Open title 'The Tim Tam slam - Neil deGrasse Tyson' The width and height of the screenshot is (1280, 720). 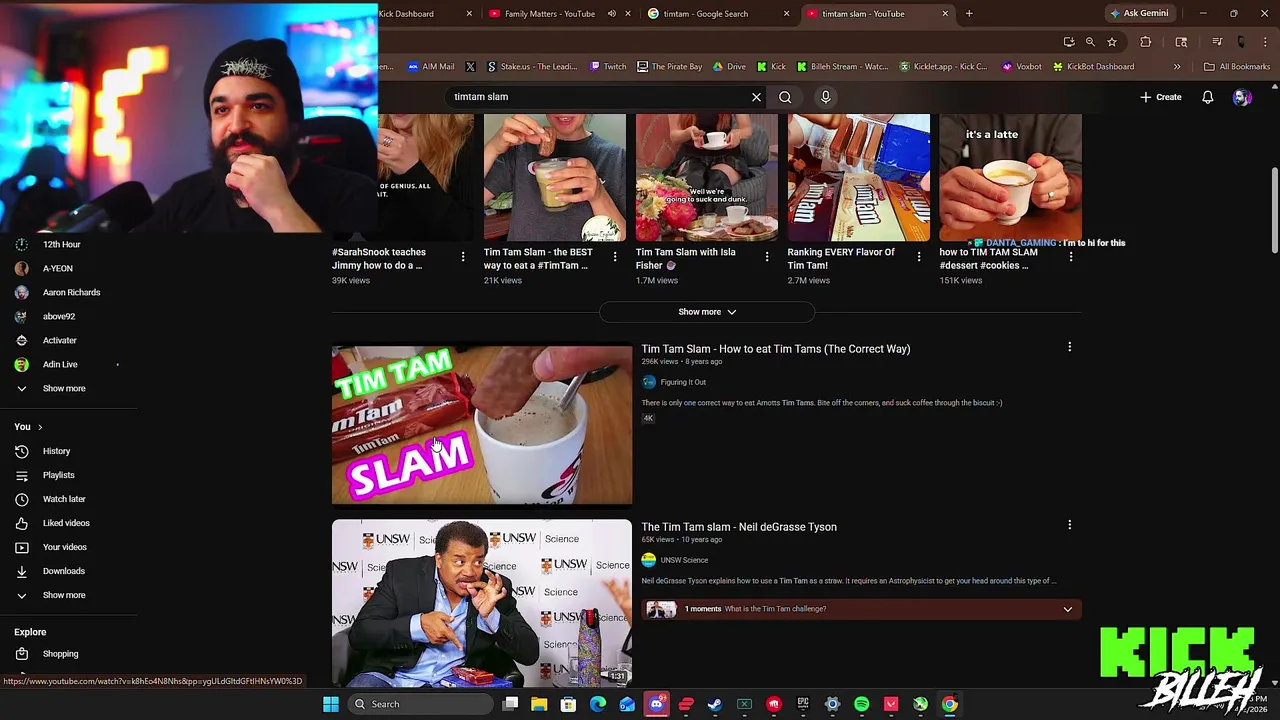click(x=739, y=527)
